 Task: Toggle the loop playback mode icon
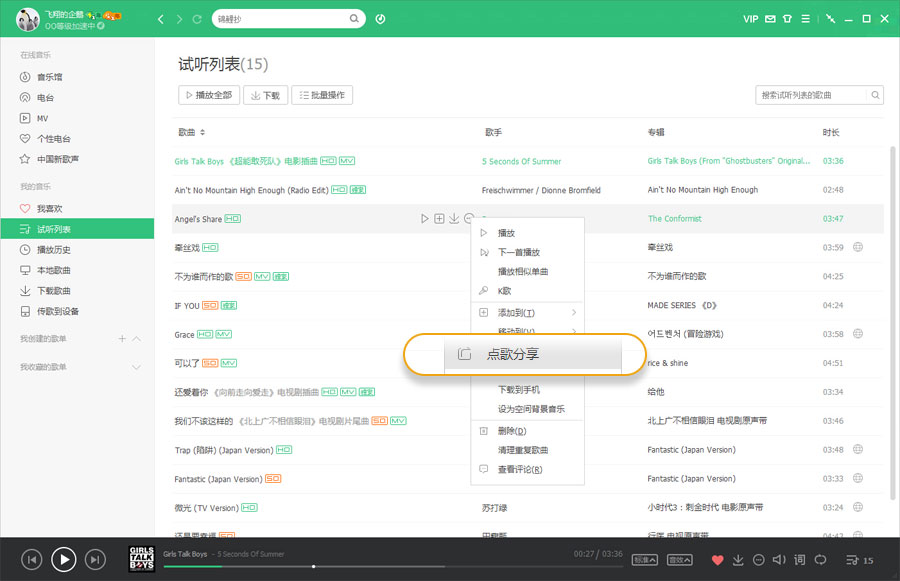(821, 560)
